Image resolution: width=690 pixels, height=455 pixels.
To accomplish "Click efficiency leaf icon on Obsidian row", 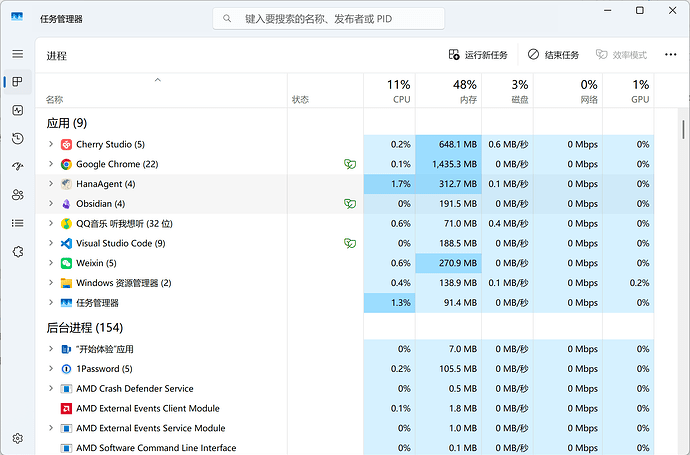I will (350, 204).
